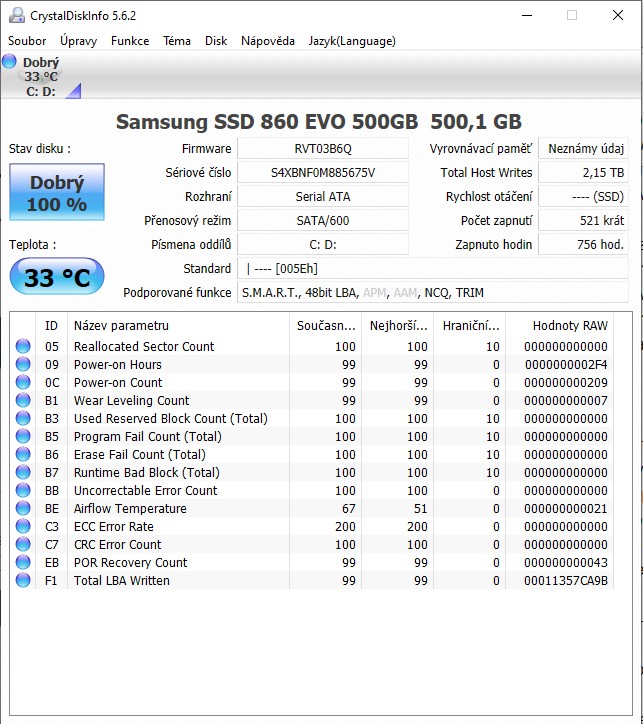Click the Současn... column header

(x=326, y=326)
